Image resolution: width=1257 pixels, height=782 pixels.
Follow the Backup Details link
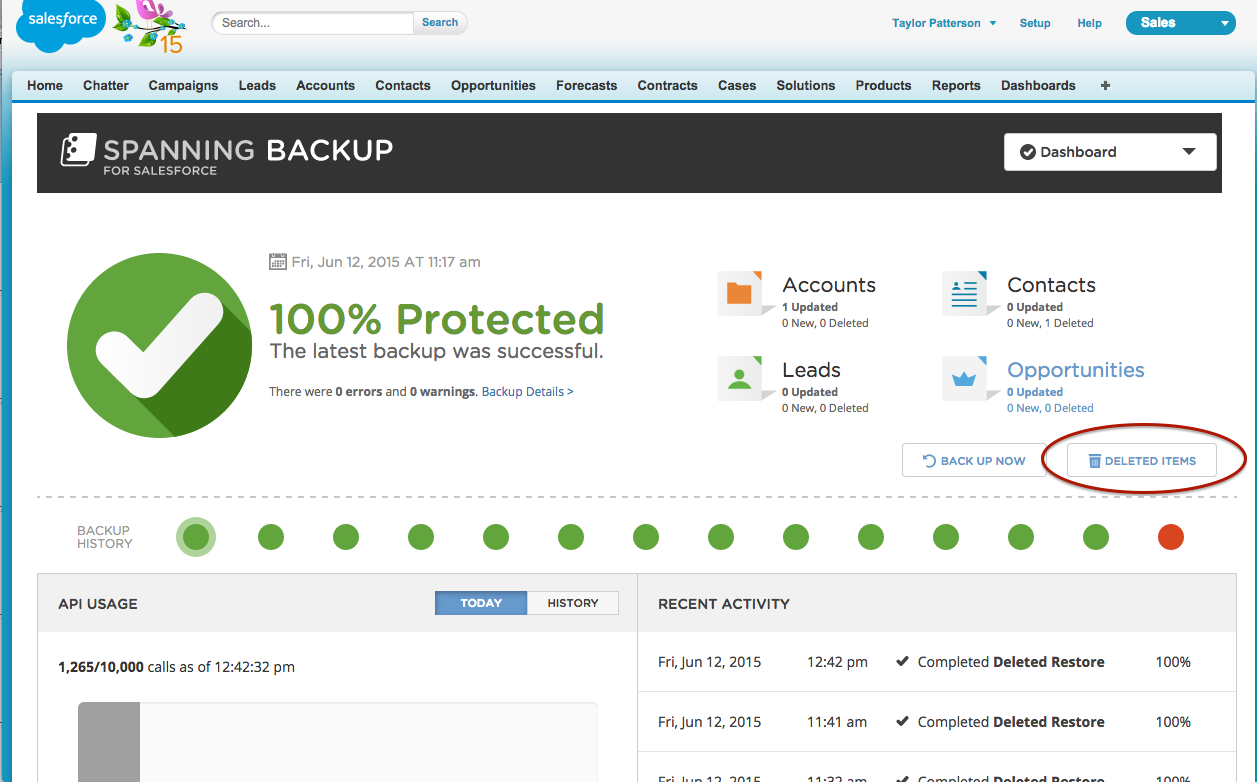pos(527,392)
